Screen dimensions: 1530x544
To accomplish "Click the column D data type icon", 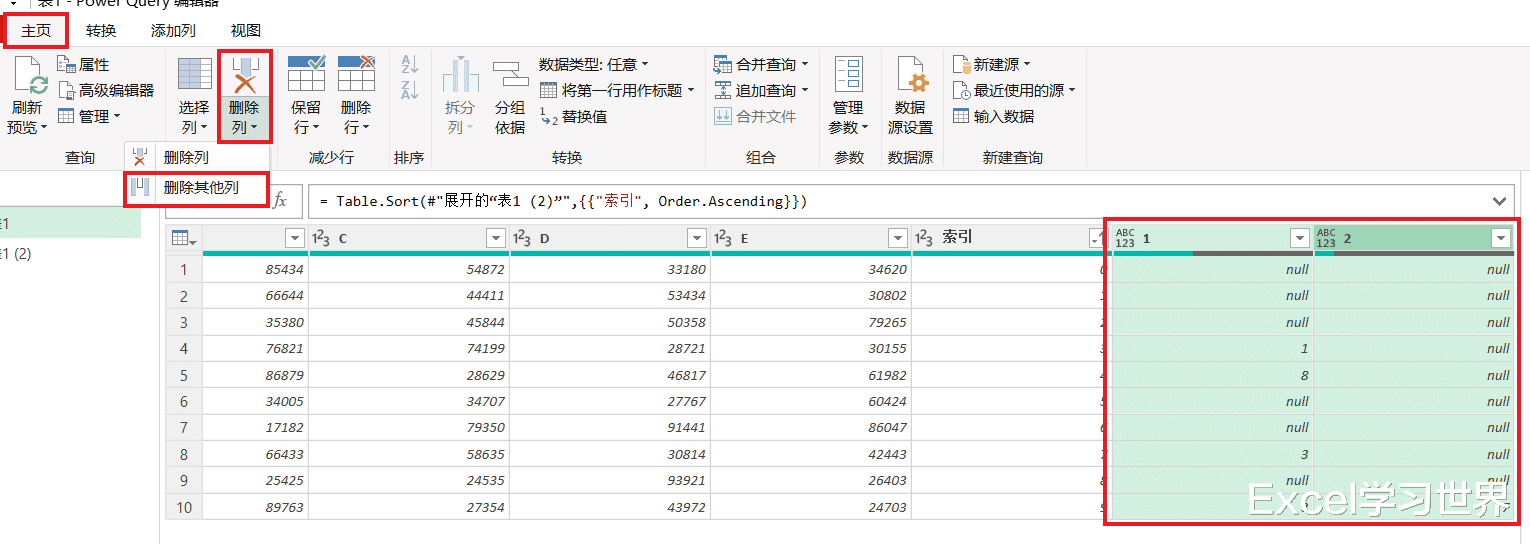I will coord(522,238).
